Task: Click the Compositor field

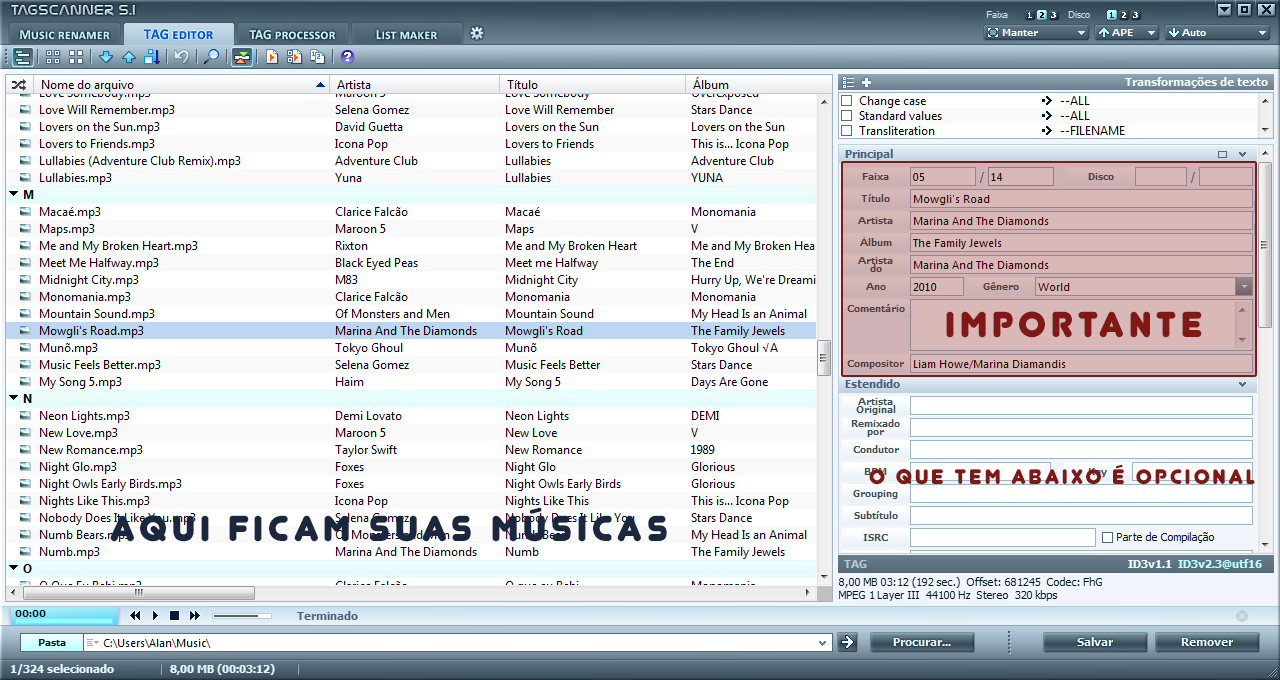Action: pos(1081,365)
